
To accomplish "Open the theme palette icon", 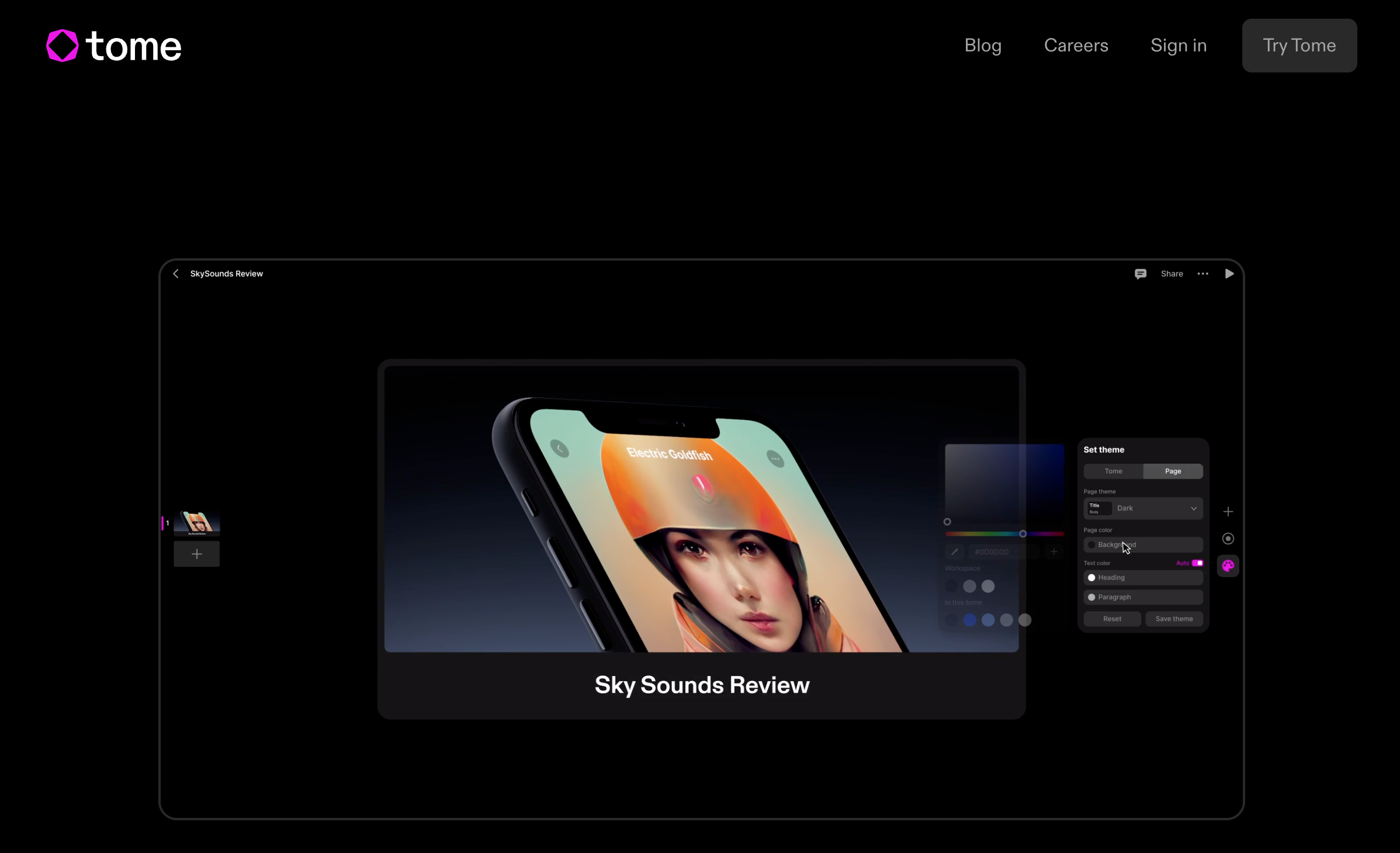I will click(x=1228, y=566).
